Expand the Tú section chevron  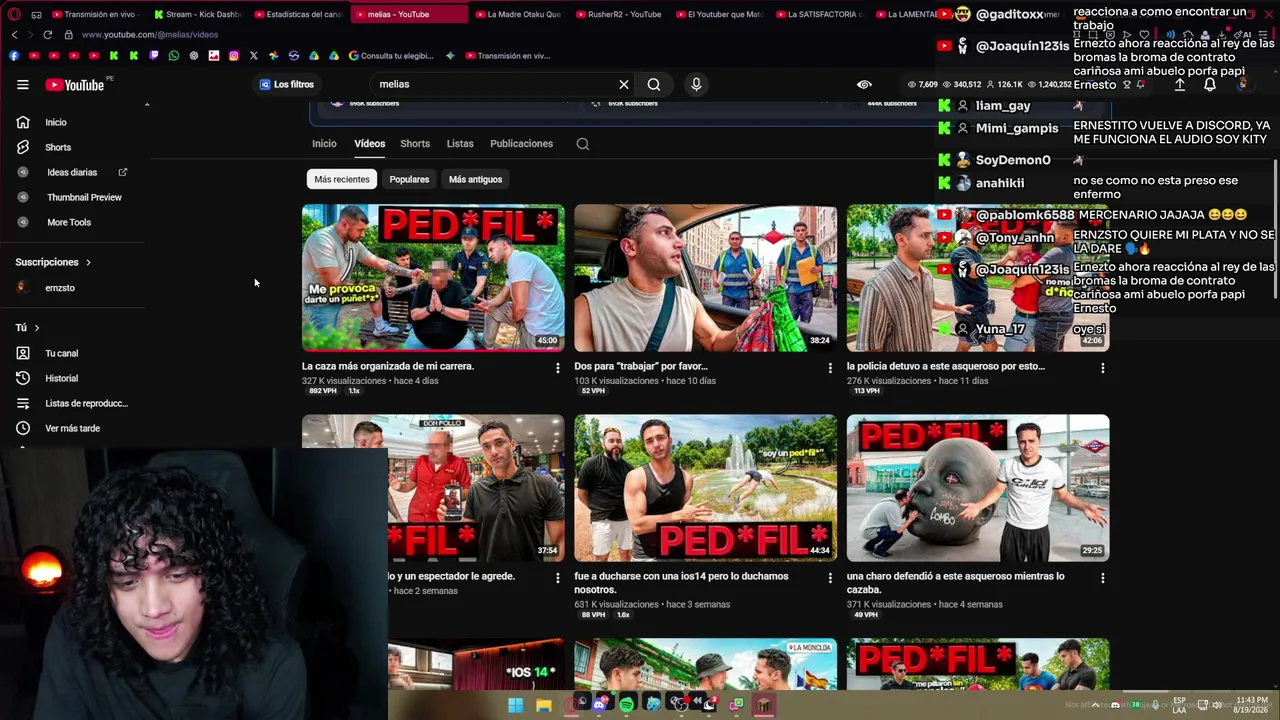click(x=37, y=328)
